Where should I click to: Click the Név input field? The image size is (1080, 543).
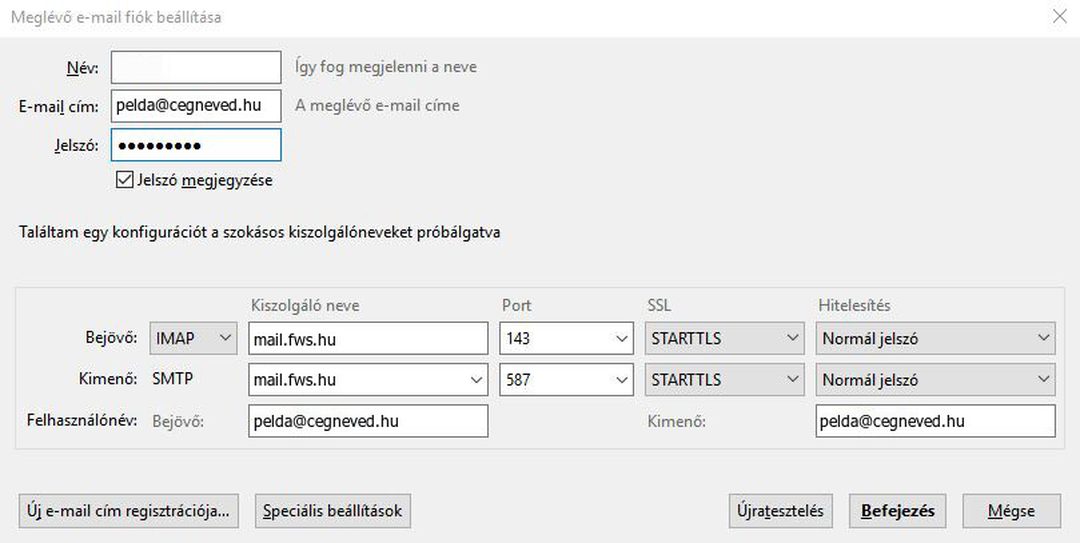(196, 68)
